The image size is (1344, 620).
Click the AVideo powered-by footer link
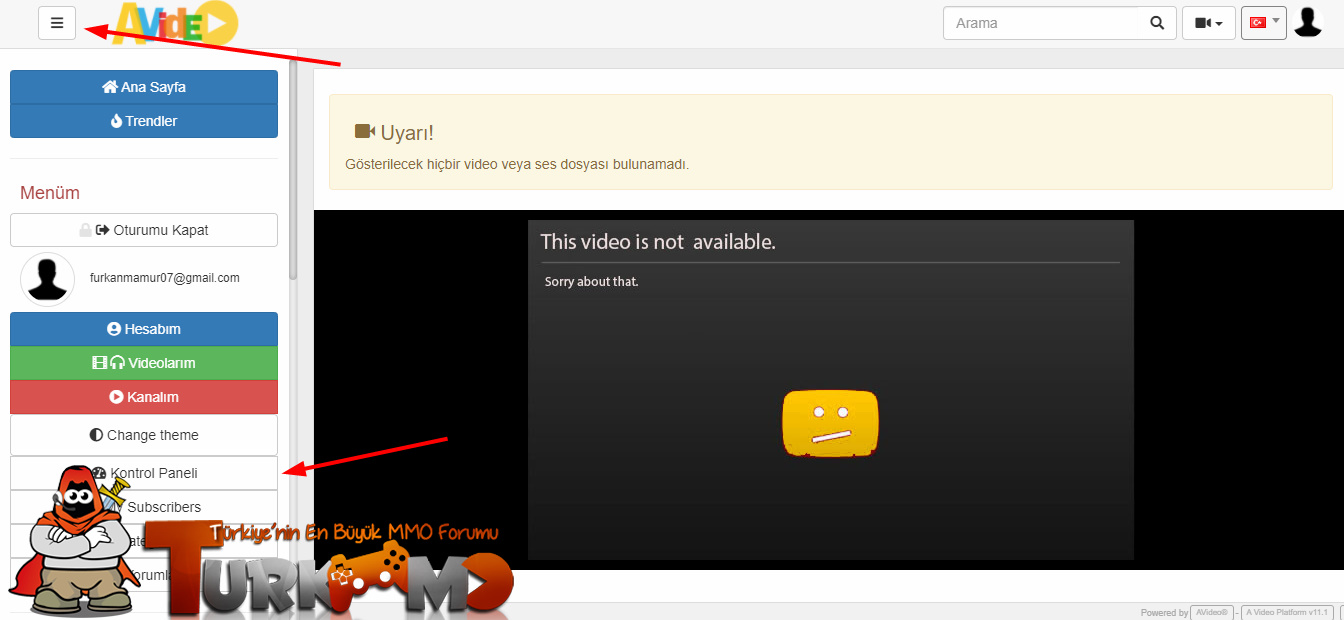1210,612
